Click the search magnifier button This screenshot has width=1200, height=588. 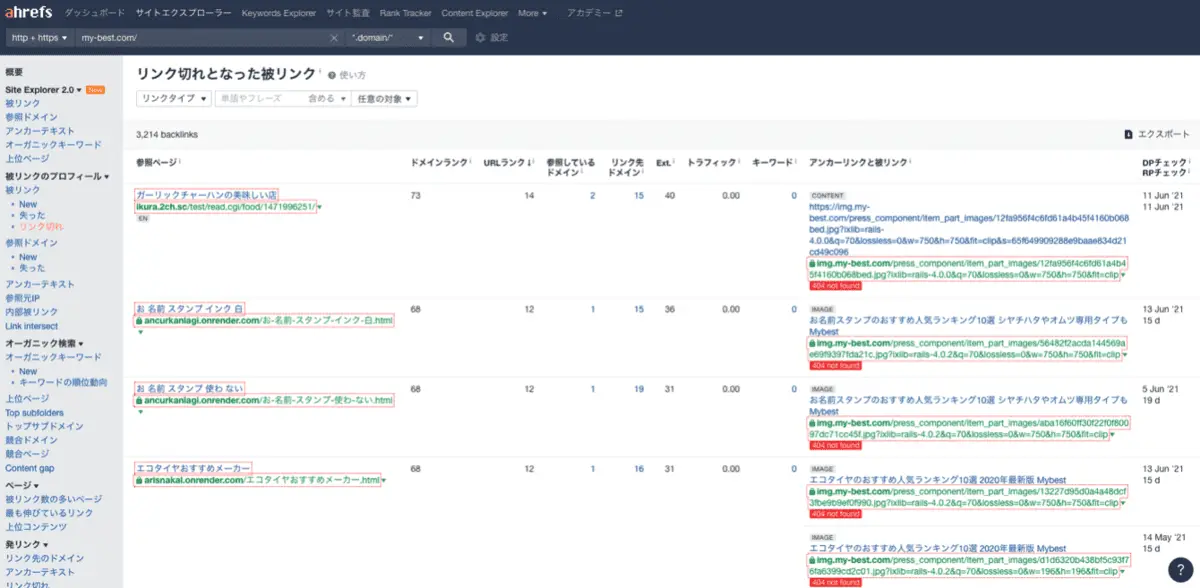449,37
